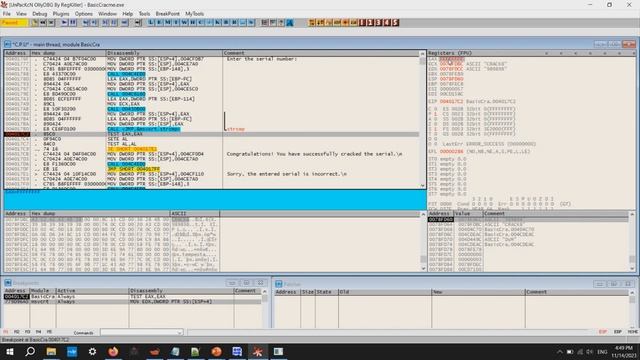Click custom tool button number 1

coord(362,22)
